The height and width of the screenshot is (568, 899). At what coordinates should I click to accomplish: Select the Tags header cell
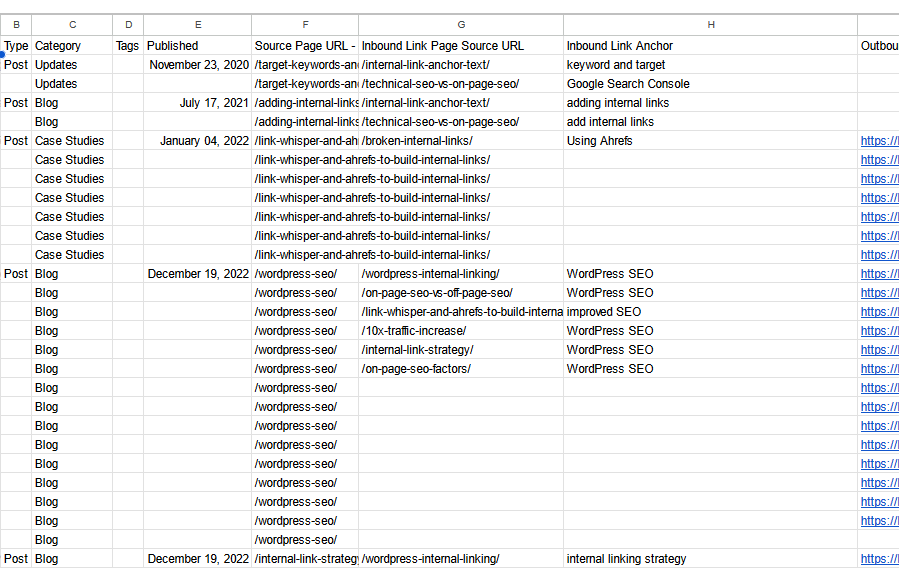pos(128,46)
